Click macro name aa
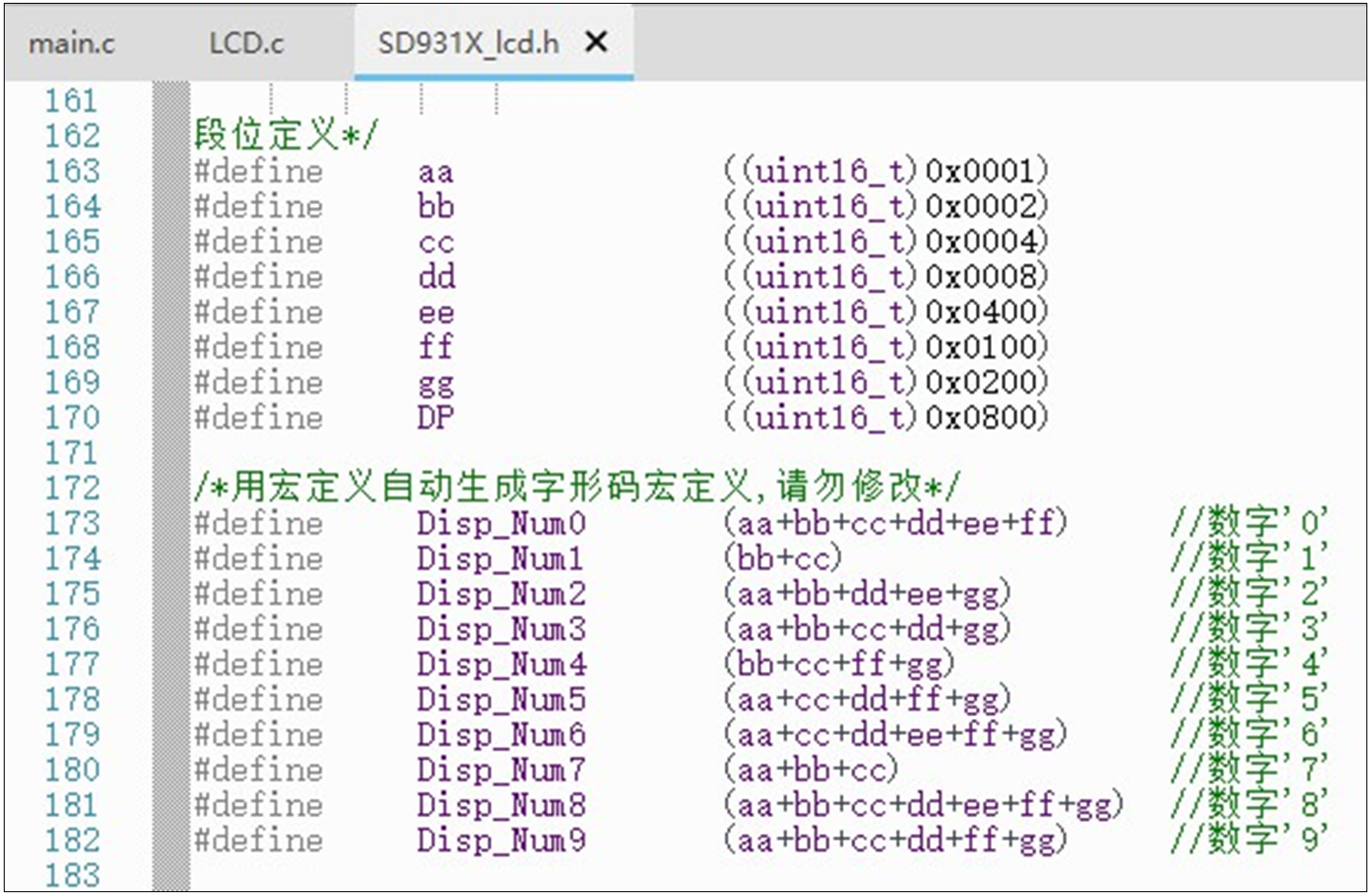The height and width of the screenshot is (895, 1372). tap(435, 172)
